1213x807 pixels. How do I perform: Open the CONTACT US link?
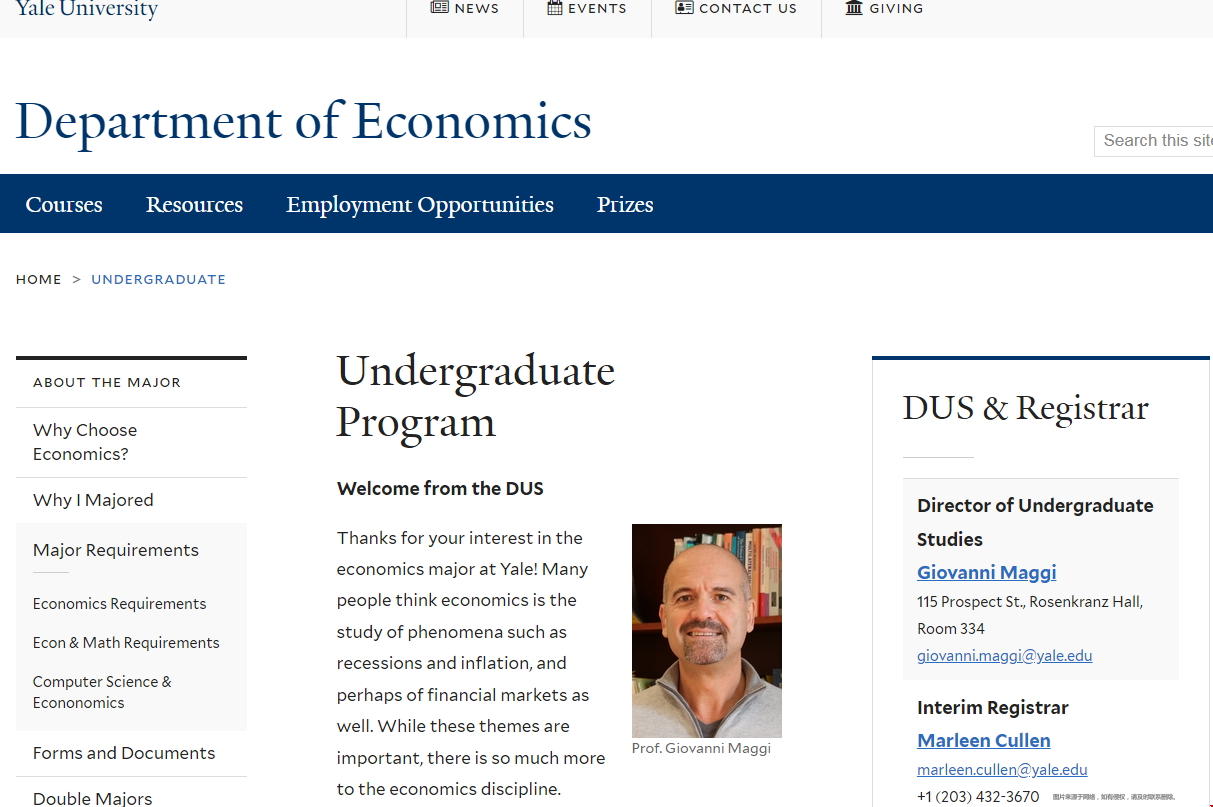click(x=748, y=8)
